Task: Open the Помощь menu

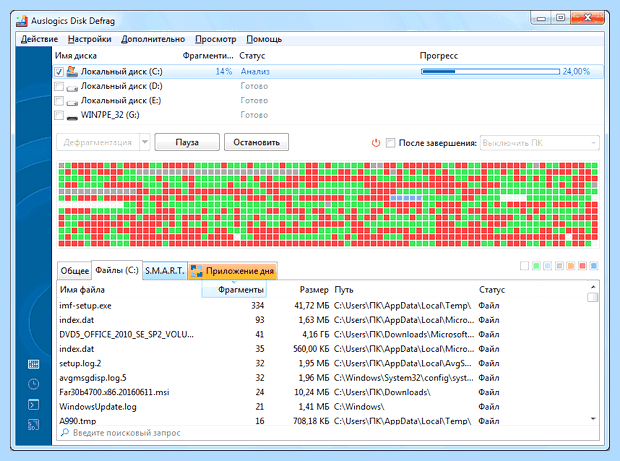Action: 264,39
